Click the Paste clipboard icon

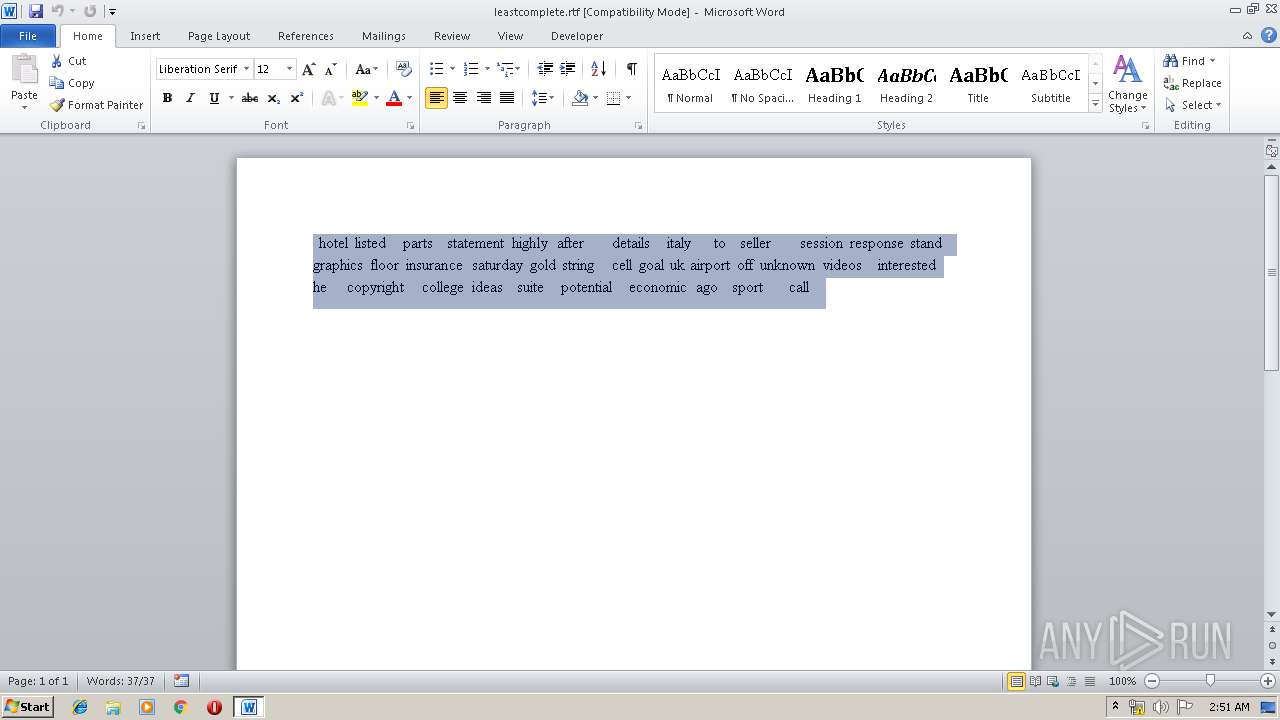24,69
